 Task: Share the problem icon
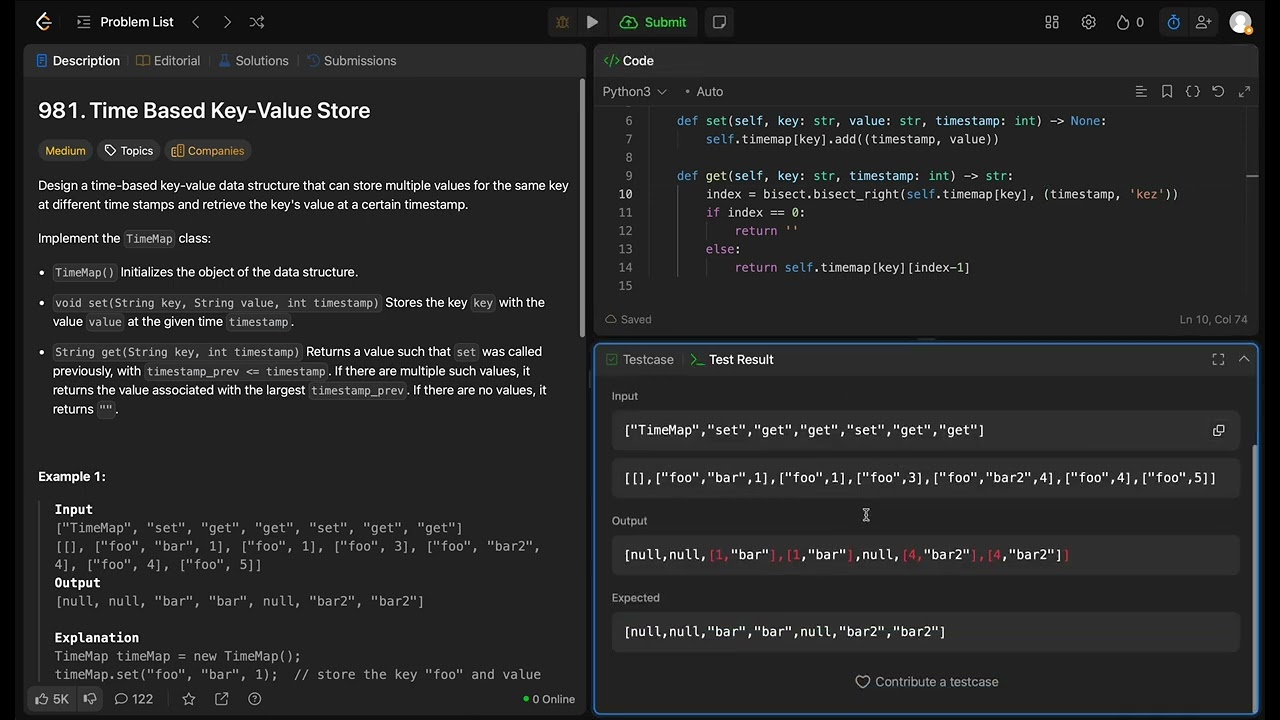pyautogui.click(x=222, y=699)
